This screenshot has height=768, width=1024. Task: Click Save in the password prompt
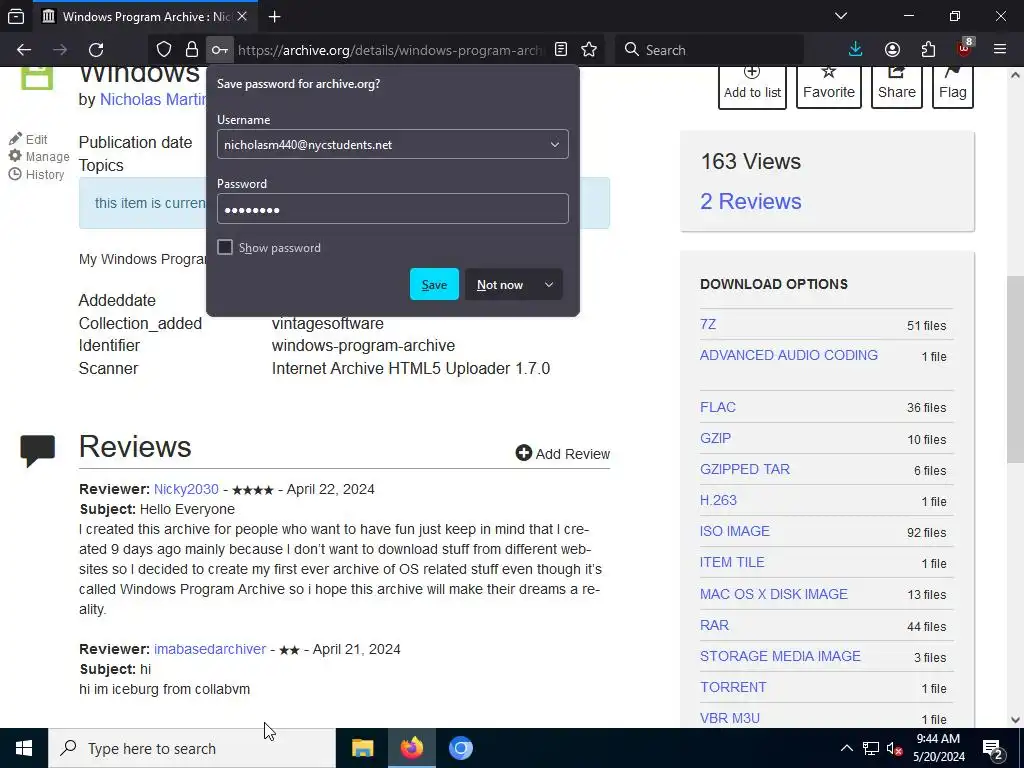pos(434,285)
